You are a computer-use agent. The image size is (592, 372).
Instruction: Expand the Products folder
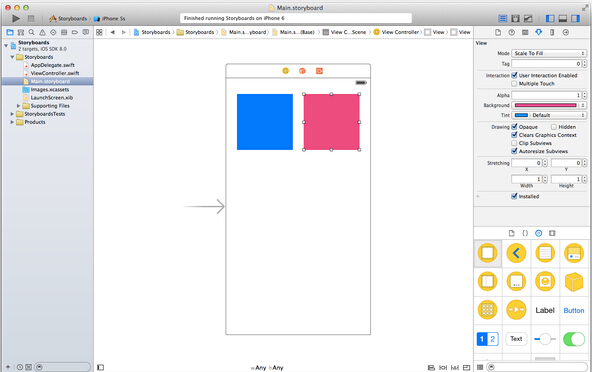point(12,122)
